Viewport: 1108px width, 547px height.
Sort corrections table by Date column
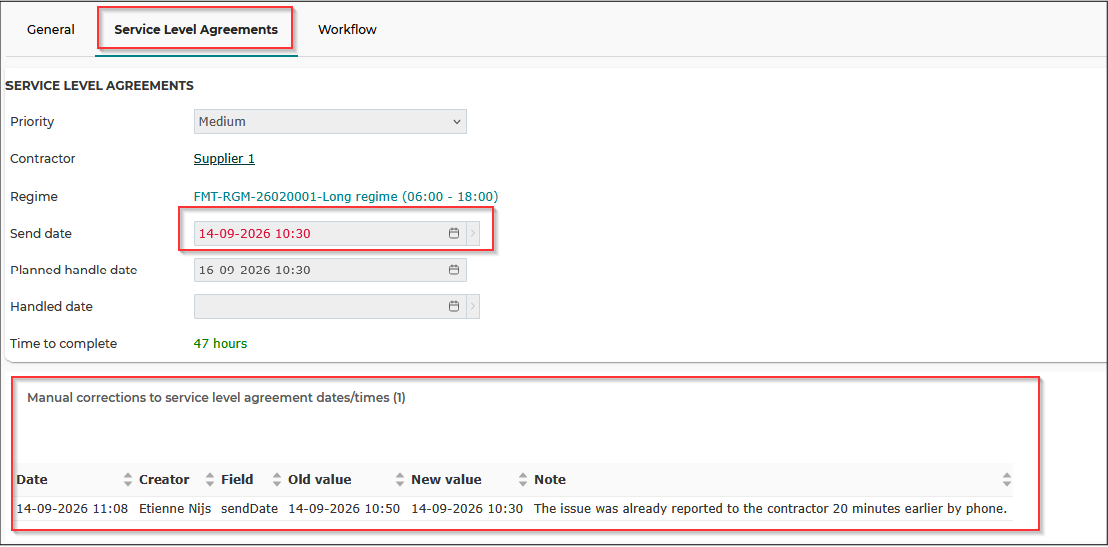[x=128, y=479]
